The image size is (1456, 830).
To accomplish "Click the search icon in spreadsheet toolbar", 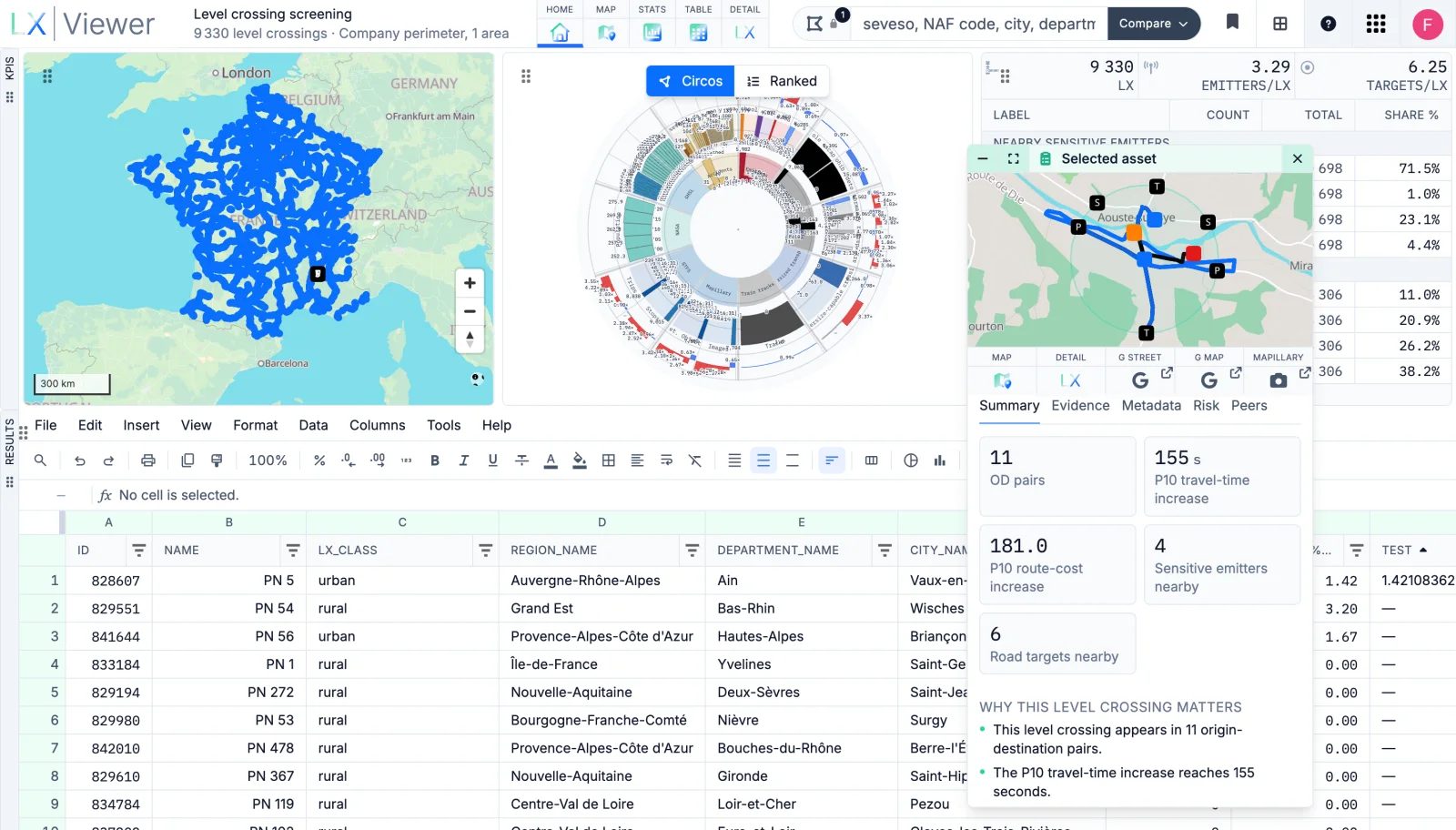I will 40,461.
